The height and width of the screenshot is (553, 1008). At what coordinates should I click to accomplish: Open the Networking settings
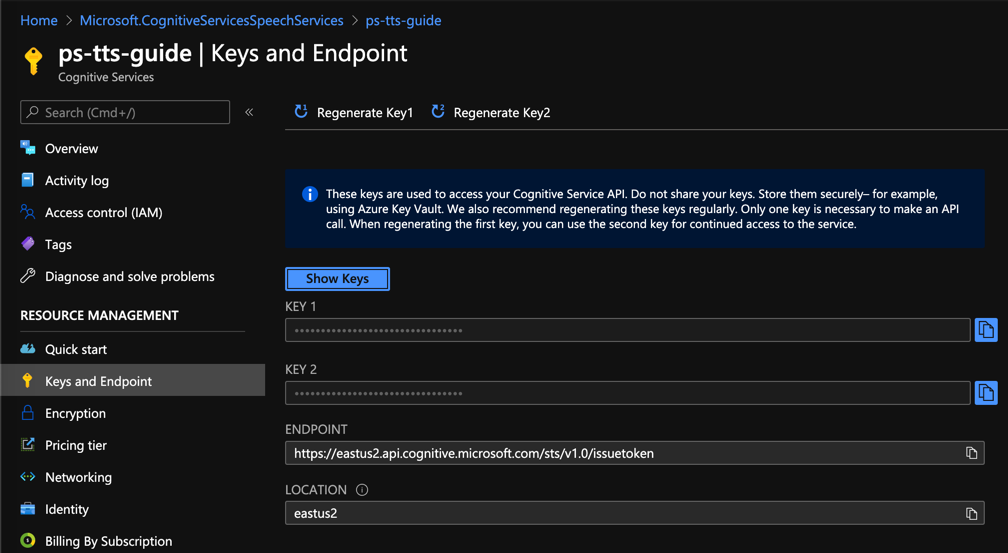(x=78, y=477)
